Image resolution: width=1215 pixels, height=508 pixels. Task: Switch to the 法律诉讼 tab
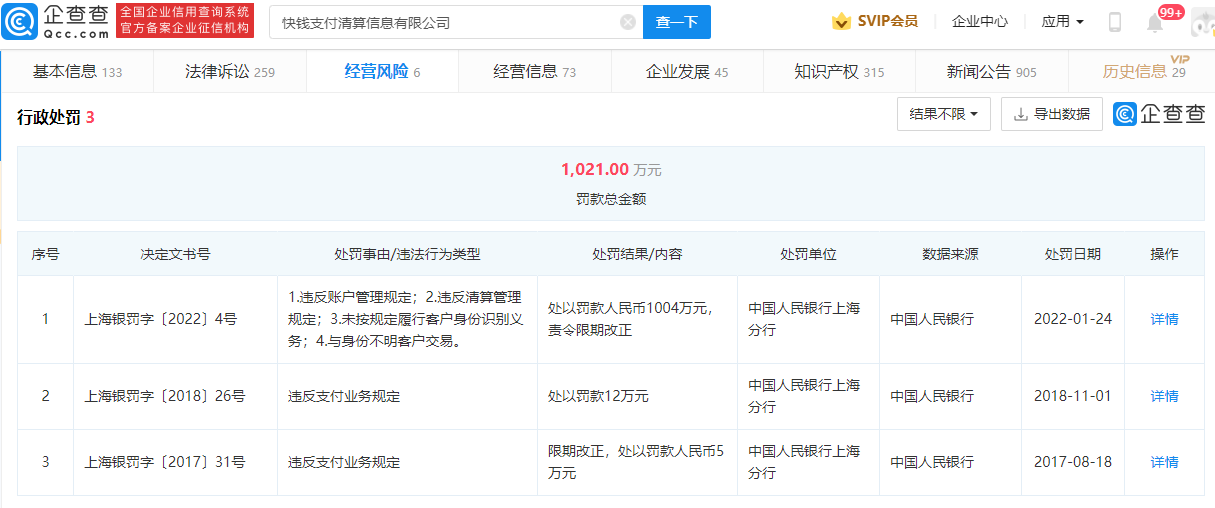pyautogui.click(x=230, y=72)
